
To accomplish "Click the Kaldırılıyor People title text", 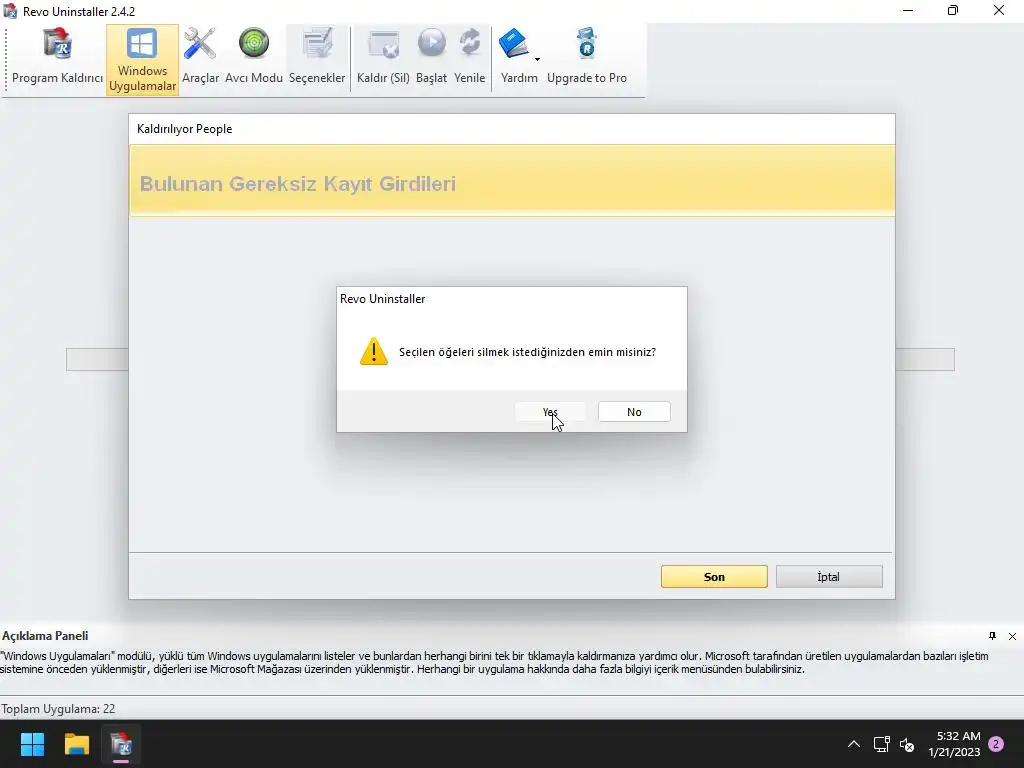I will pyautogui.click(x=185, y=129).
